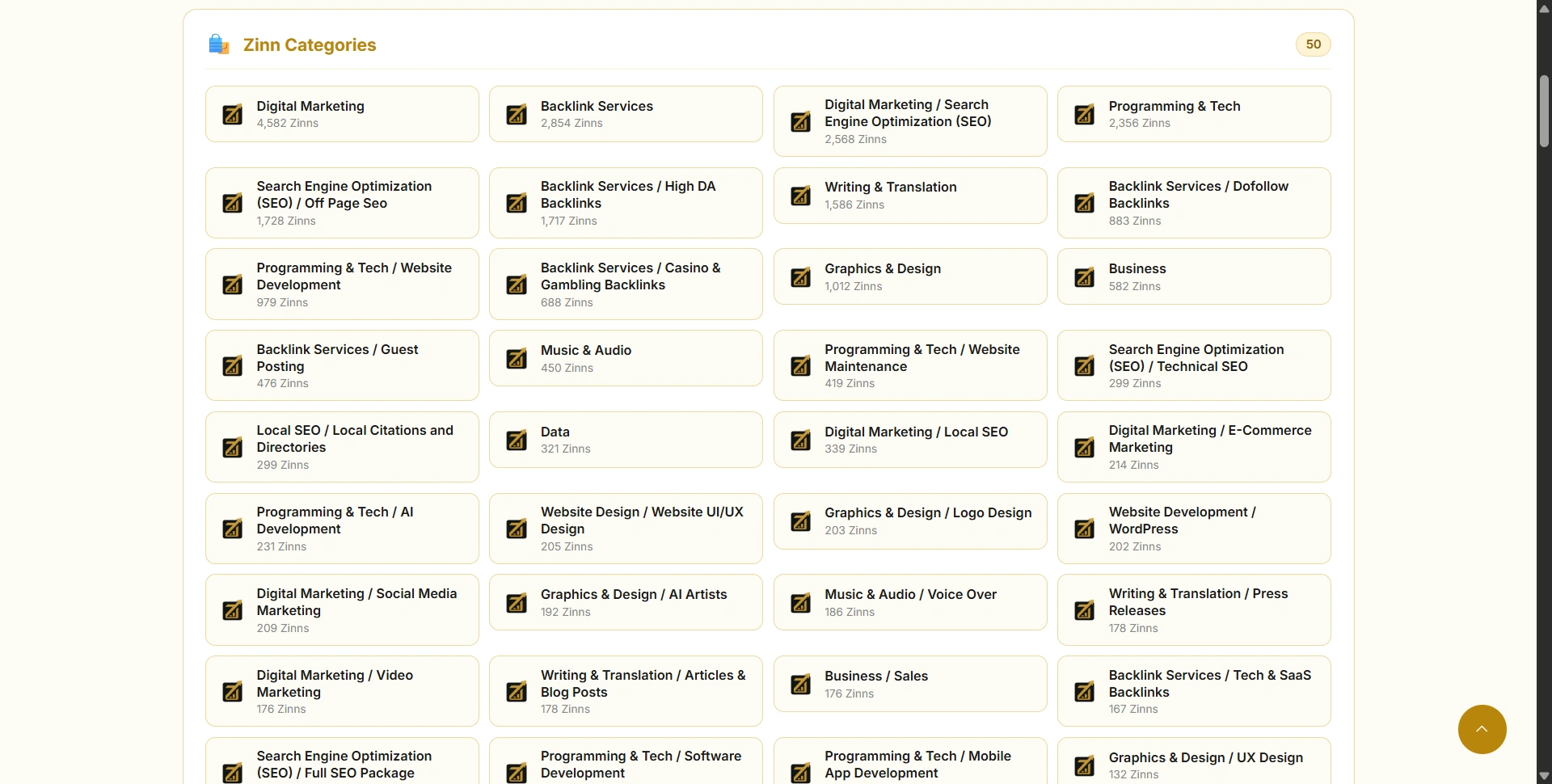
Task: Open Programming & Tech / Mobile App Development
Action: [910, 761]
